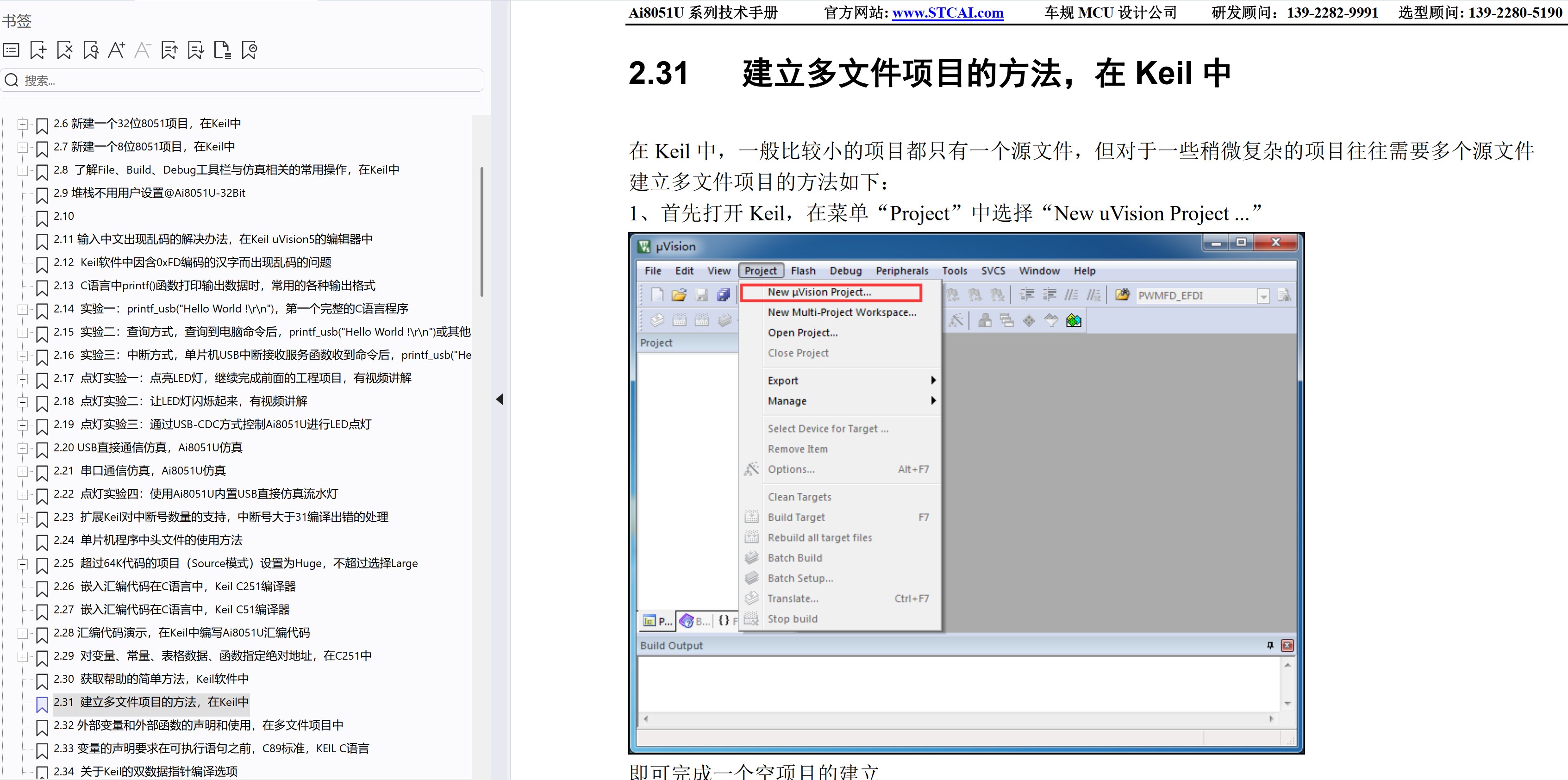
Task: Add a new bookmark
Action: pos(38,50)
